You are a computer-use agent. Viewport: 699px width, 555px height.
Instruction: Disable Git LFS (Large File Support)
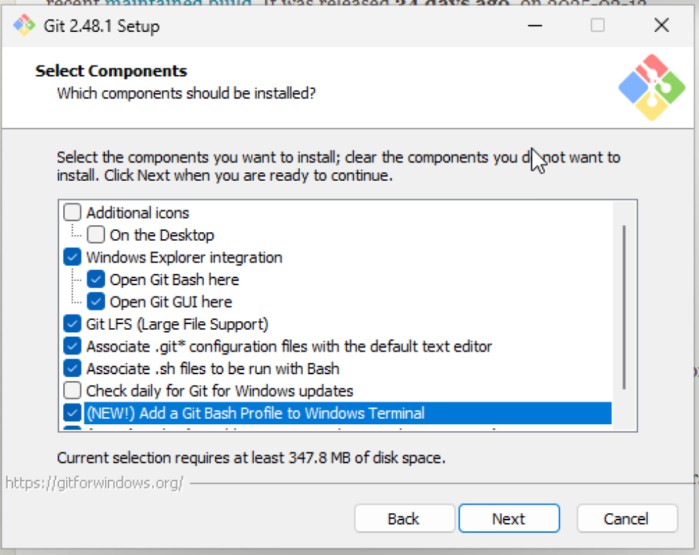[x=72, y=324]
